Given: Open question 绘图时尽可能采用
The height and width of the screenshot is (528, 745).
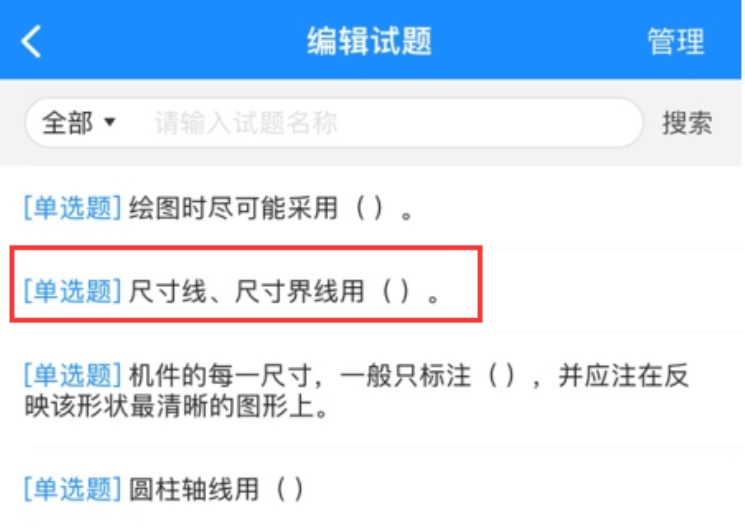Looking at the screenshot, I should point(371,208).
